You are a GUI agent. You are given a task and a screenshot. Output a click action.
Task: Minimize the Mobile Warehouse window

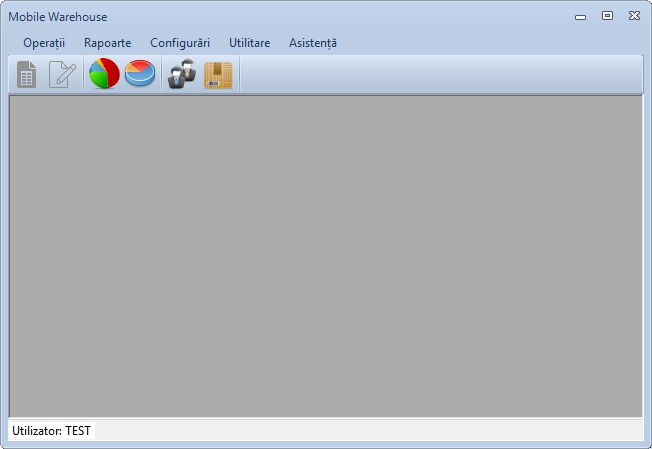point(580,17)
